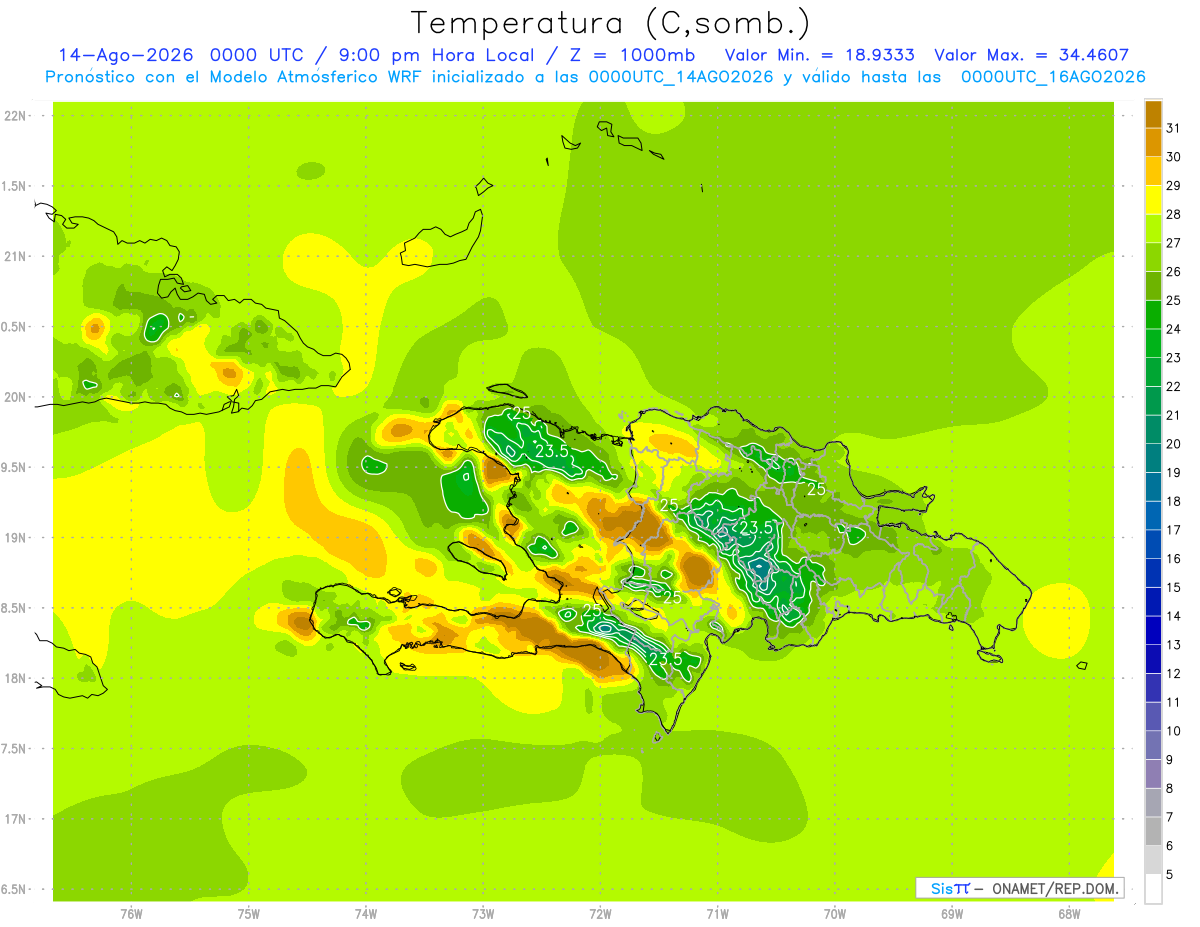The image size is (1200, 927).
Task: Click the title 'Temperatura (C,somb.)'
Action: (610, 24)
